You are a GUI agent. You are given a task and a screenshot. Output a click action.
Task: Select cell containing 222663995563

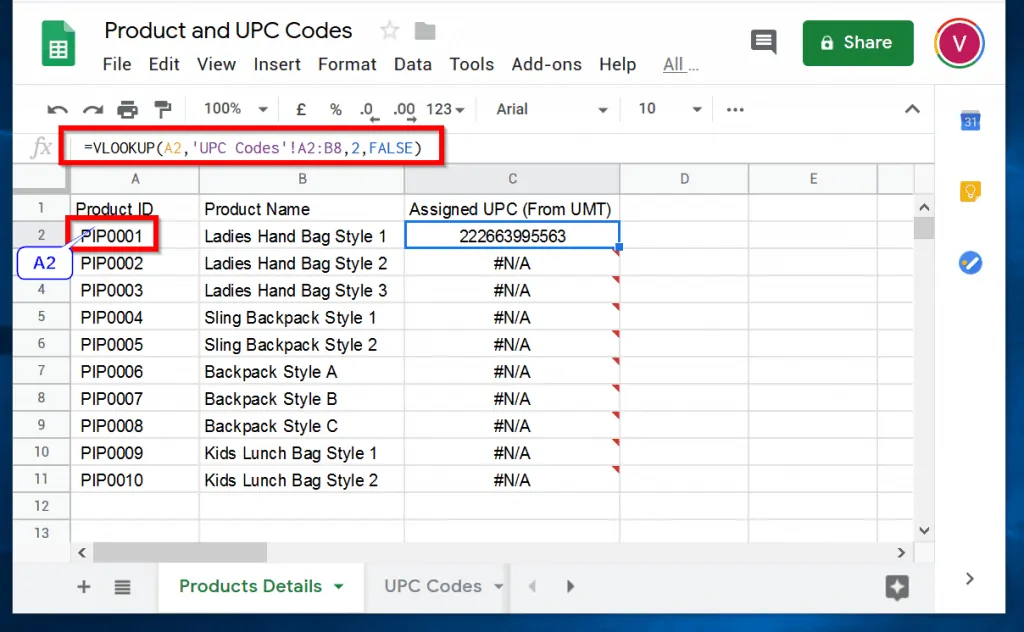coord(513,236)
